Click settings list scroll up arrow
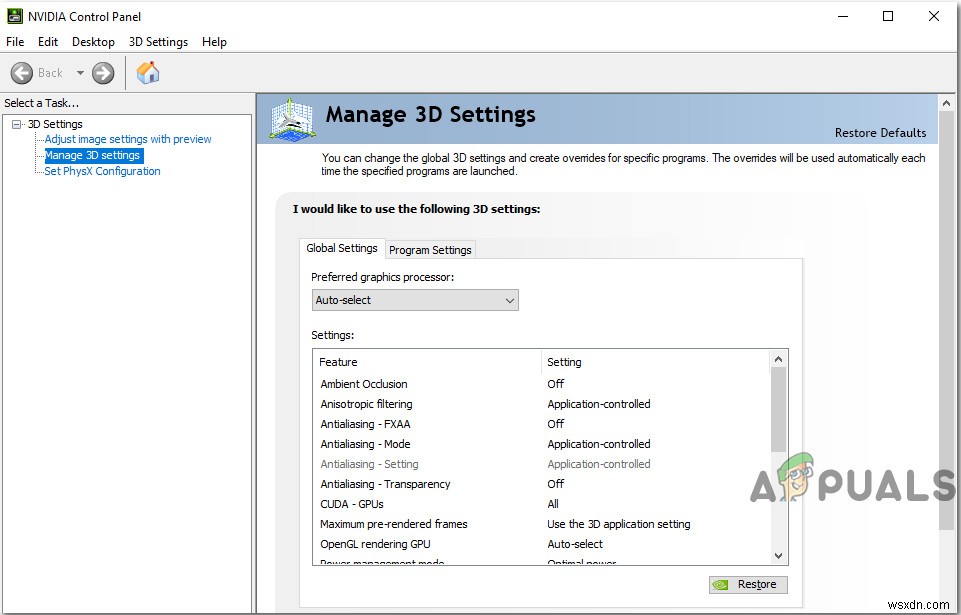This screenshot has height=615, width=961. [778, 359]
